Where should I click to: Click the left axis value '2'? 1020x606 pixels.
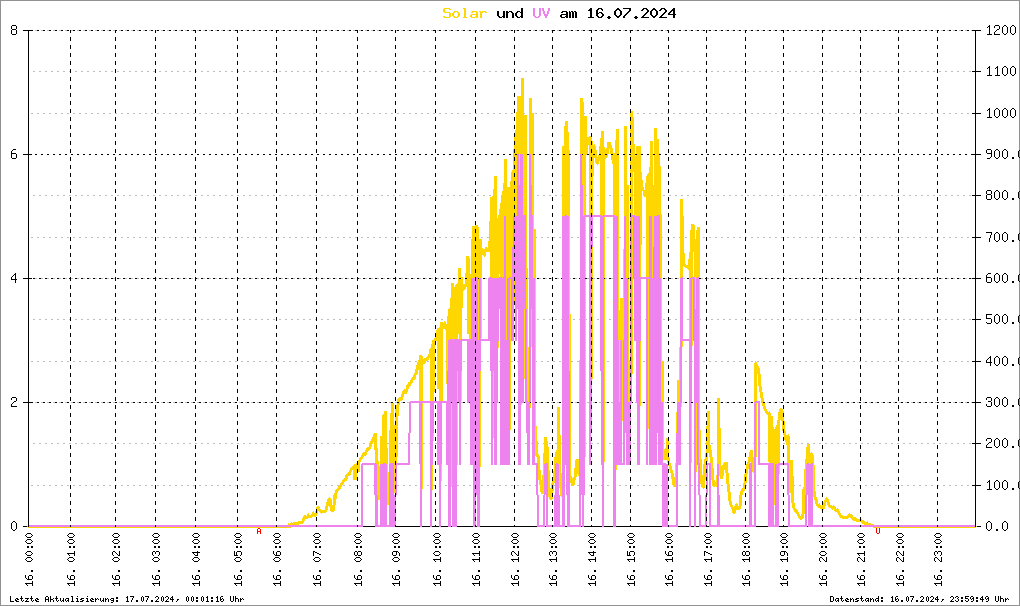tap(14, 402)
